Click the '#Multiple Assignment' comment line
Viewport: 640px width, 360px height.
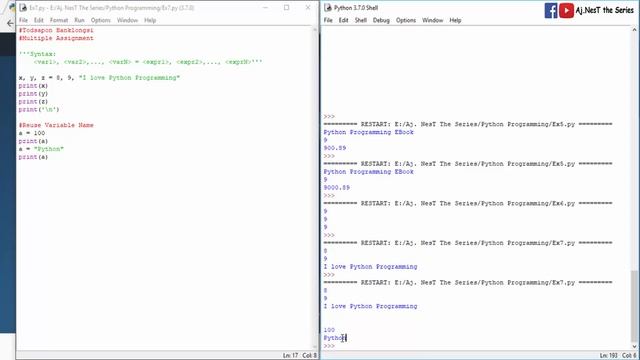56,38
